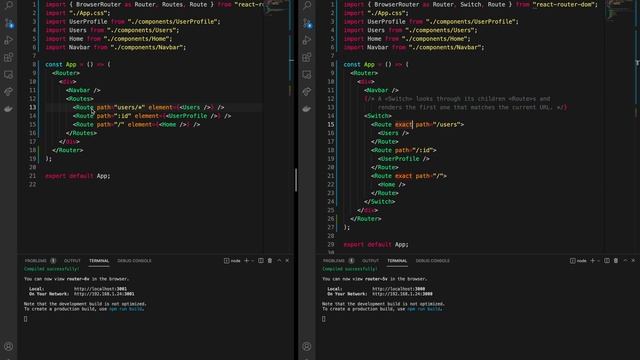Select node terminal entry in right window
Screen dimensions: 640x360
coord(578,261)
